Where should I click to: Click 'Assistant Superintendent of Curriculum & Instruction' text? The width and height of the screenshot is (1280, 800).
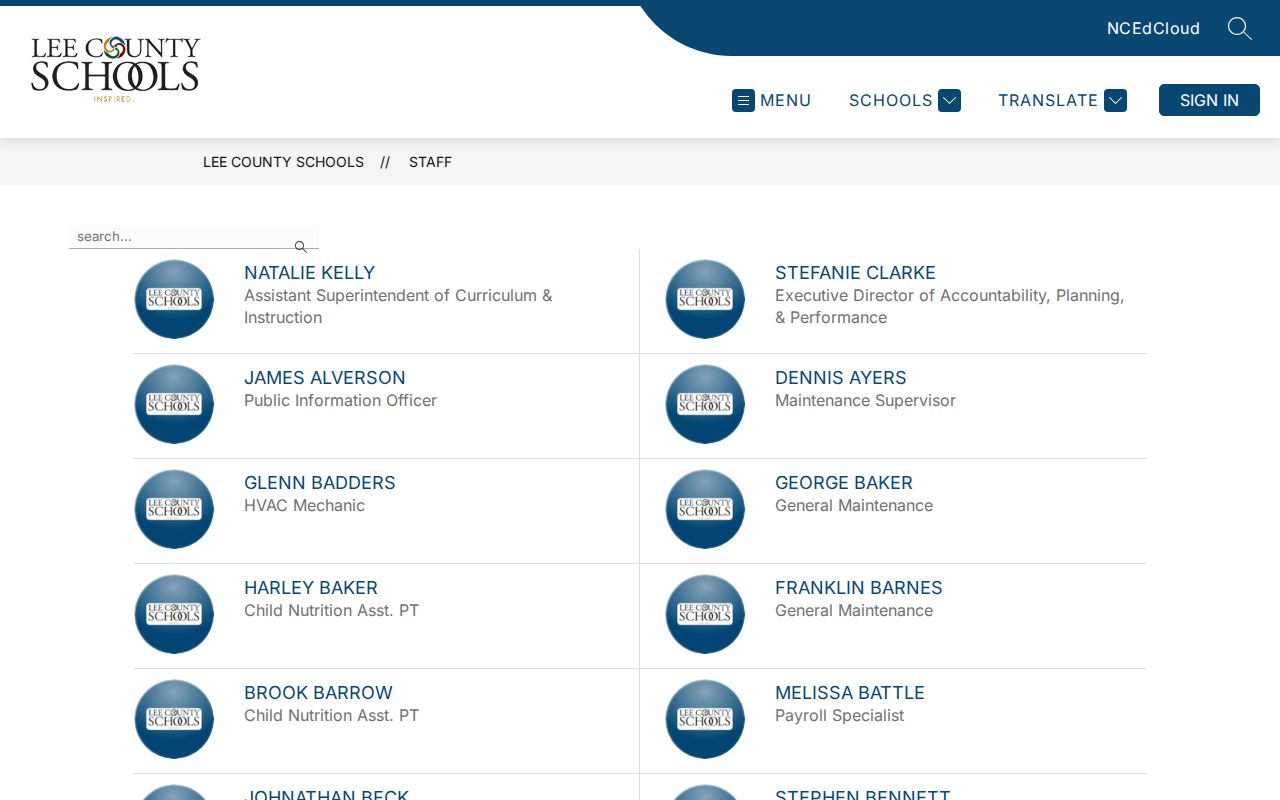pos(398,307)
